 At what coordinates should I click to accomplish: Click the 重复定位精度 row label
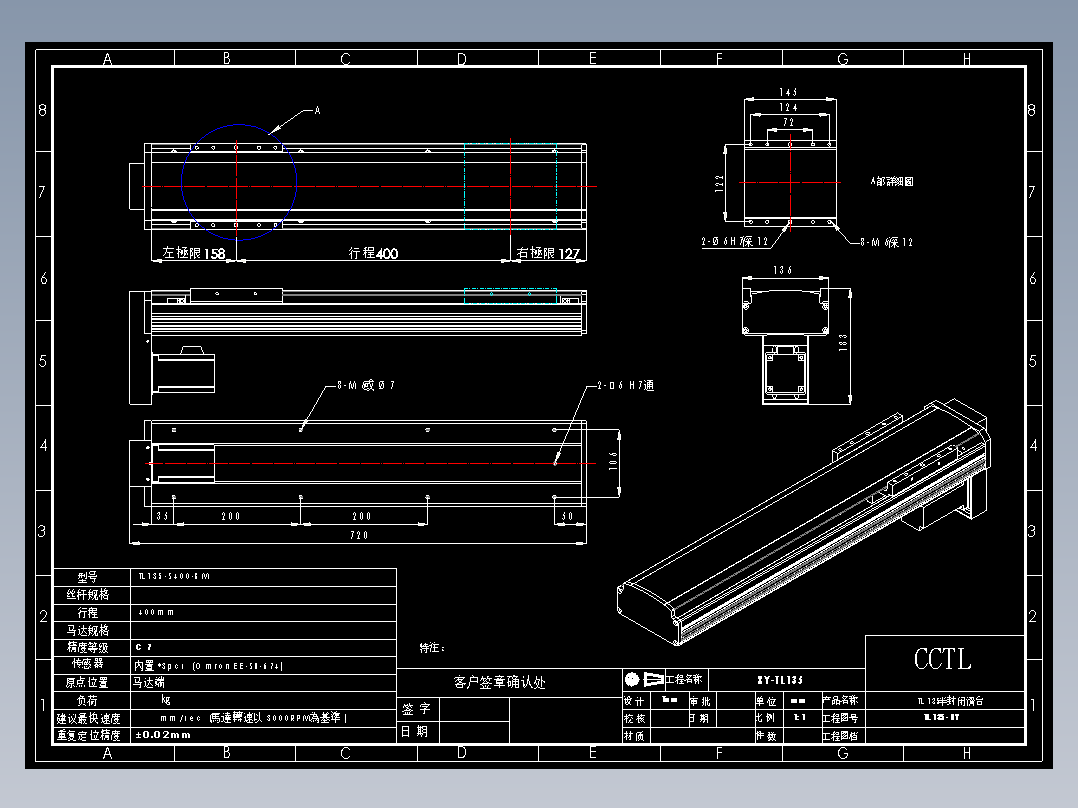tap(88, 735)
